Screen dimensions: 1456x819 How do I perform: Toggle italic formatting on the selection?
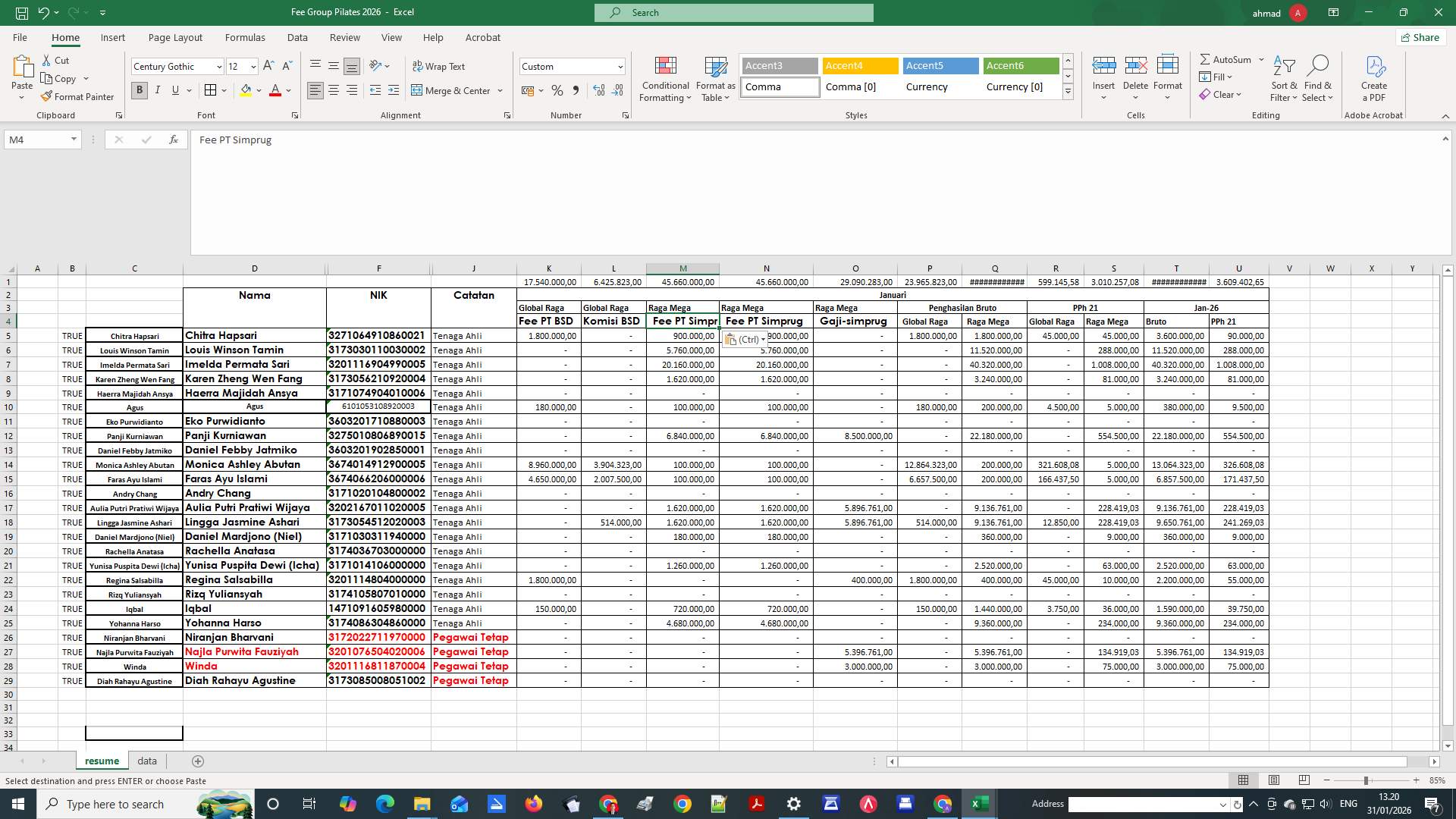(x=158, y=90)
